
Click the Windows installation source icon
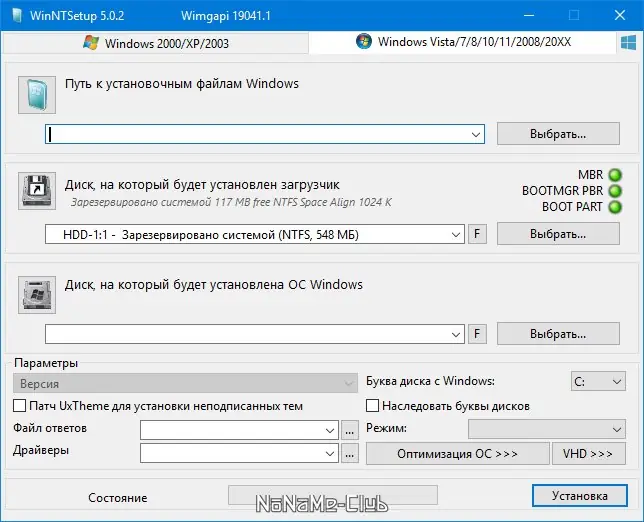pyautogui.click(x=37, y=95)
